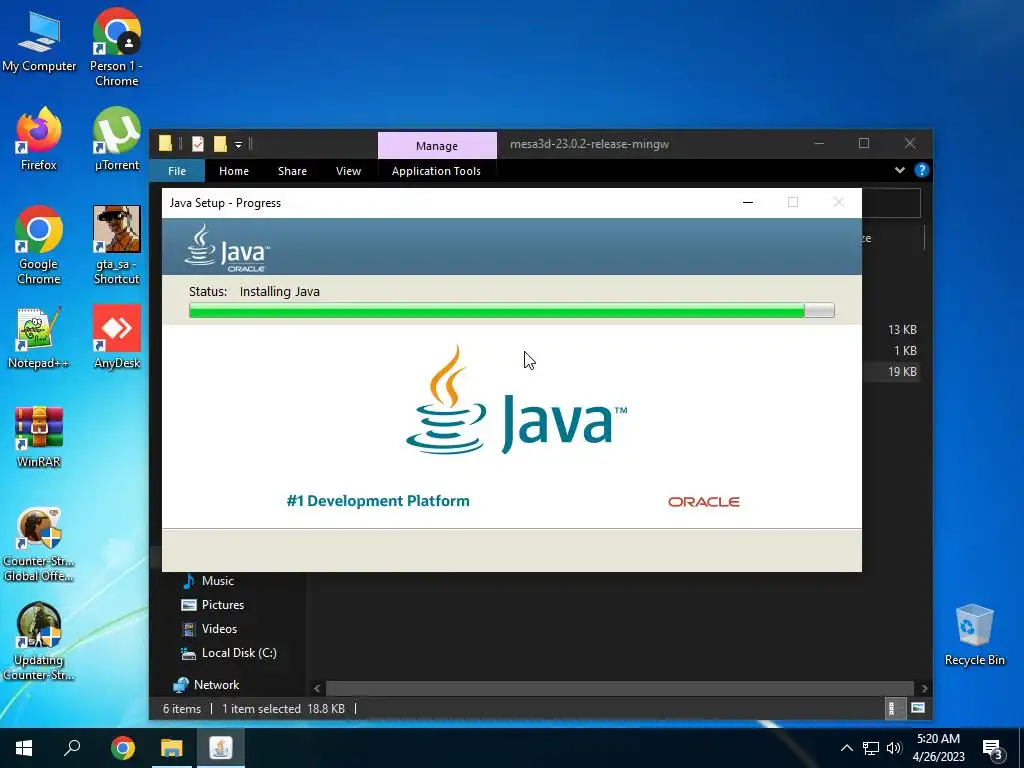Select Network in Explorer navigation pane
This screenshot has width=1024, height=768.
(206, 685)
